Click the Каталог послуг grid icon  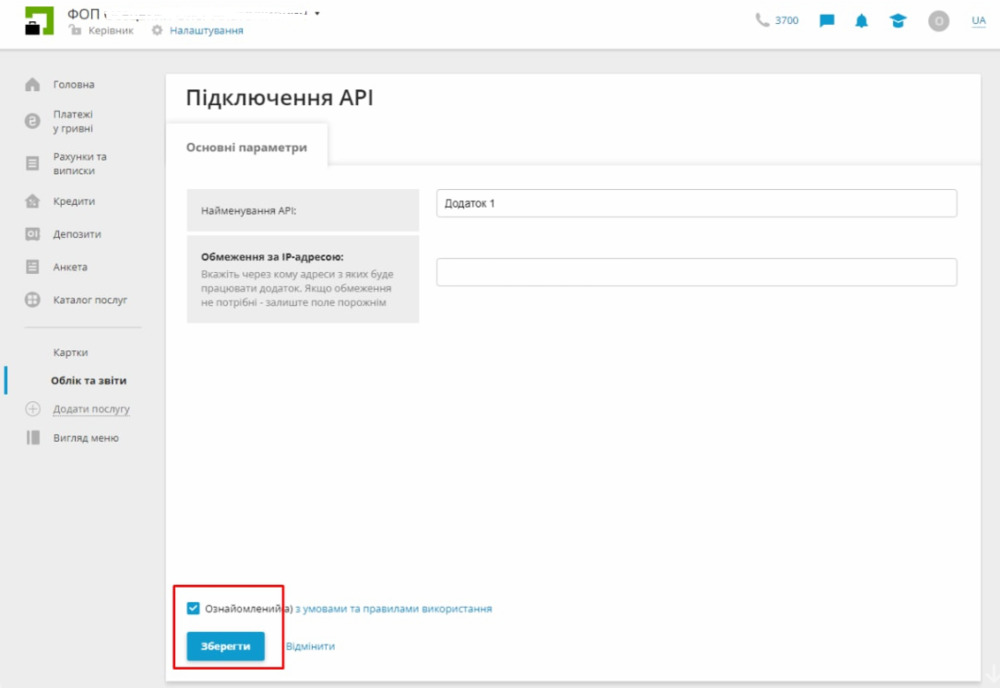point(32,300)
